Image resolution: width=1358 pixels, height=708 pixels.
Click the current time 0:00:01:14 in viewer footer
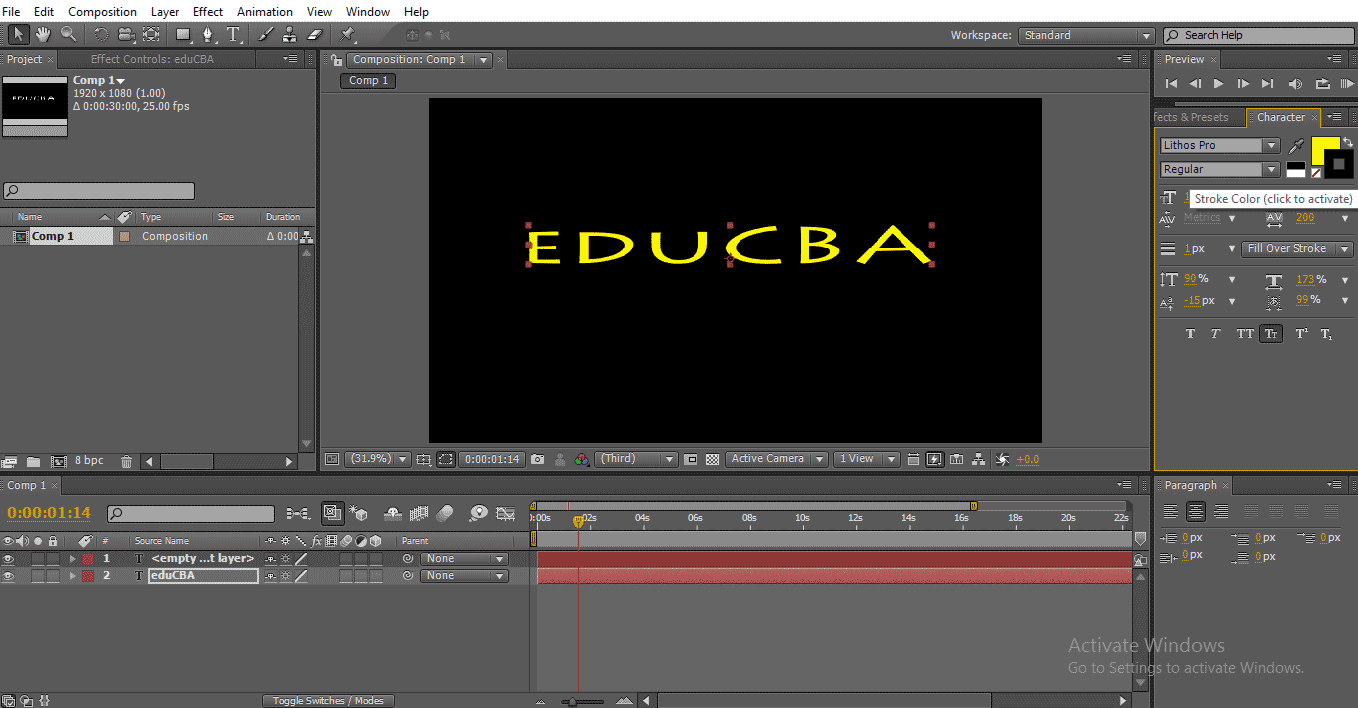pyautogui.click(x=492, y=459)
